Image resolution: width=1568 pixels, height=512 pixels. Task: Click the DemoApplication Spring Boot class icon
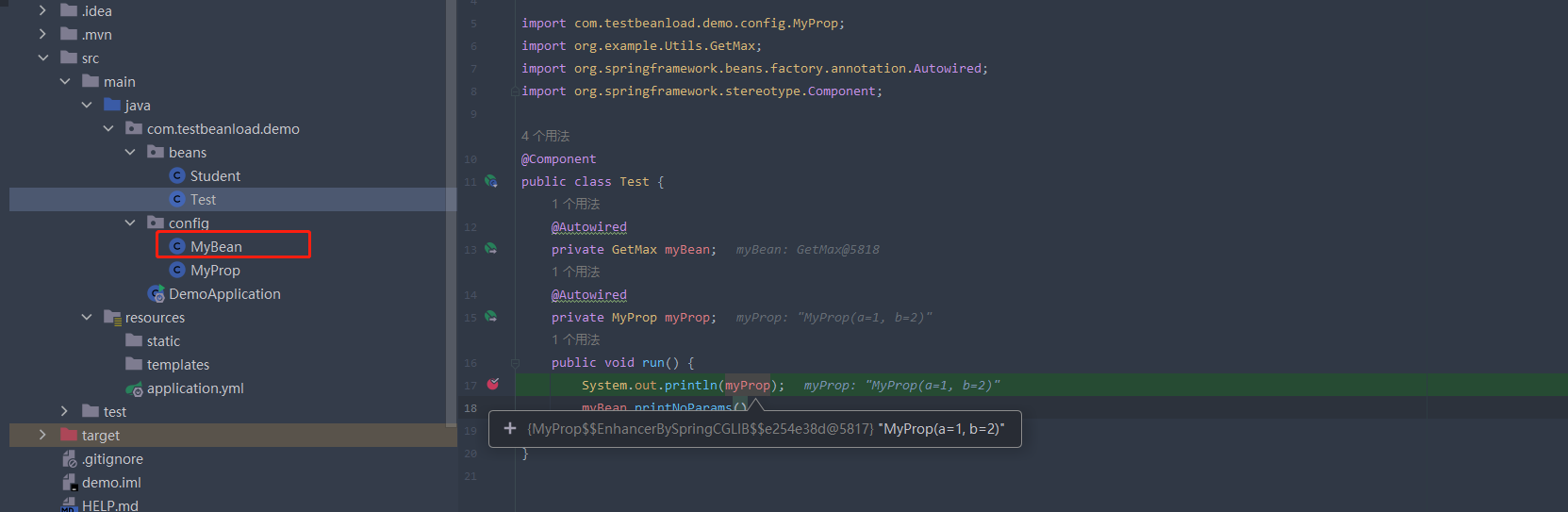click(x=157, y=294)
